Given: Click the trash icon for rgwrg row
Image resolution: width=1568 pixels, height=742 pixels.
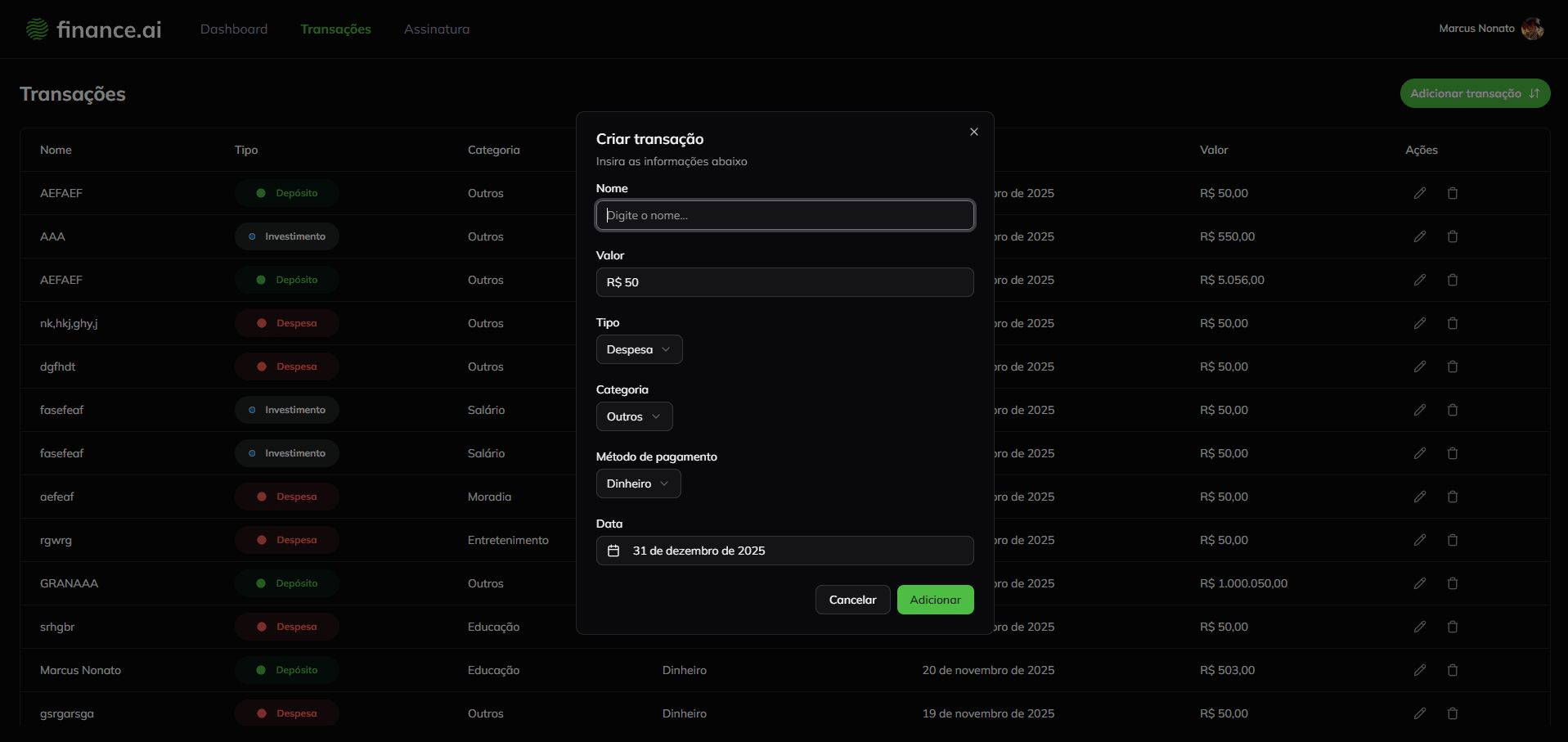Looking at the screenshot, I should pyautogui.click(x=1453, y=540).
